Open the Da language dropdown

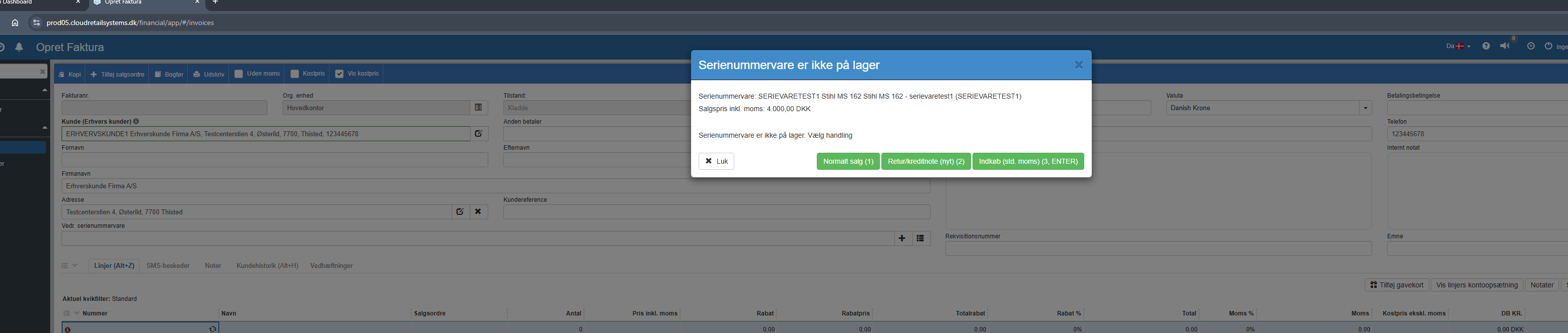[1458, 46]
